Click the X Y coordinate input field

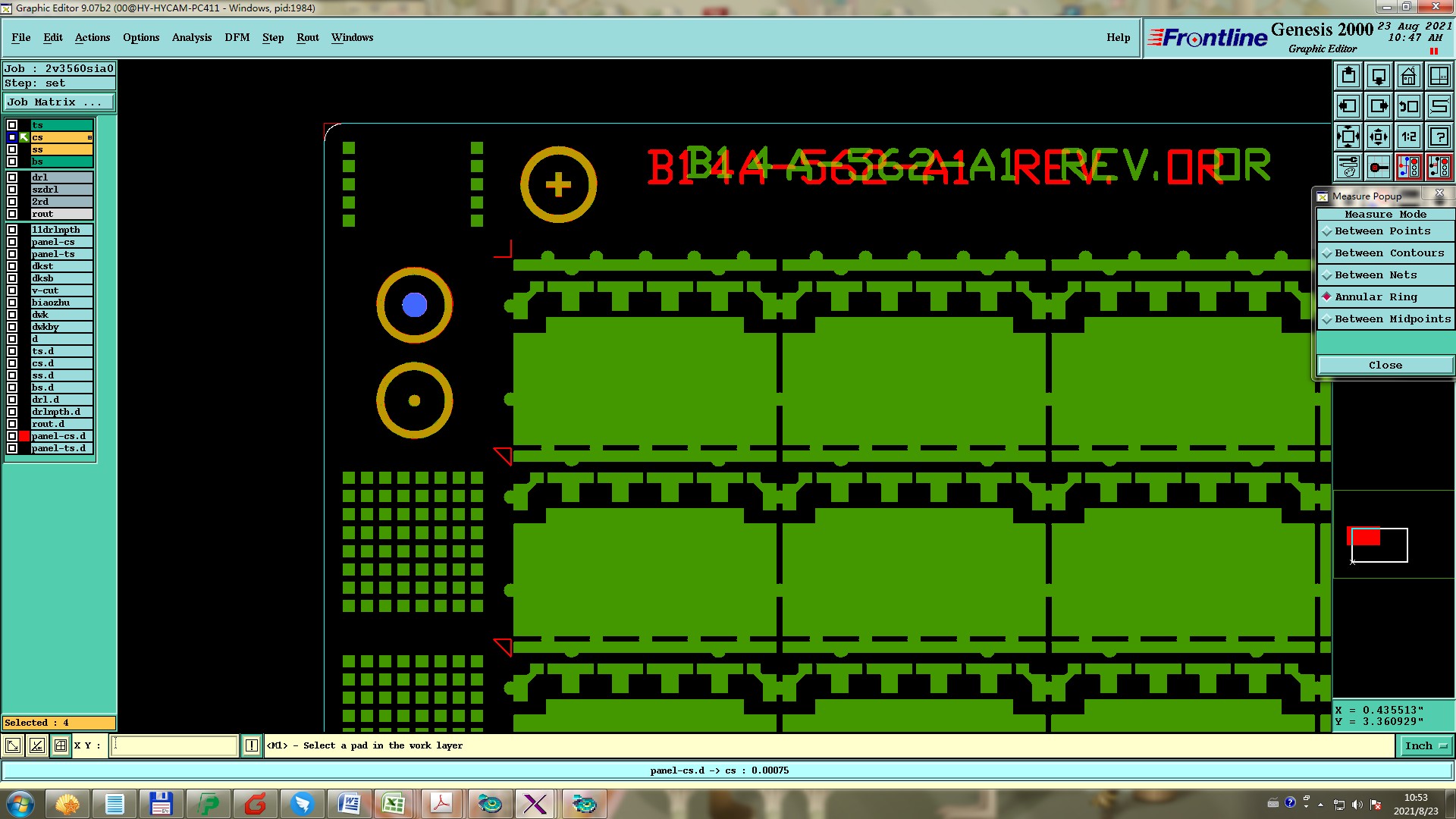point(174,745)
